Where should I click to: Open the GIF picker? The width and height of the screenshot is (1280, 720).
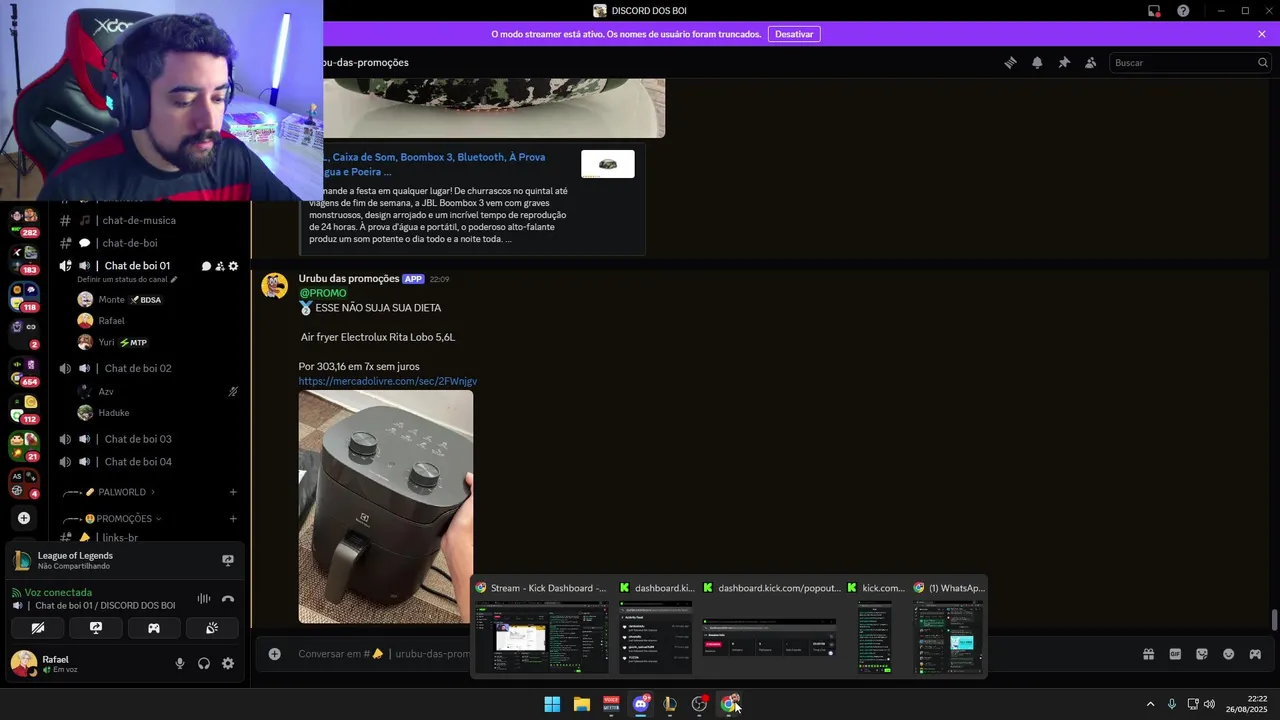coord(1175,654)
